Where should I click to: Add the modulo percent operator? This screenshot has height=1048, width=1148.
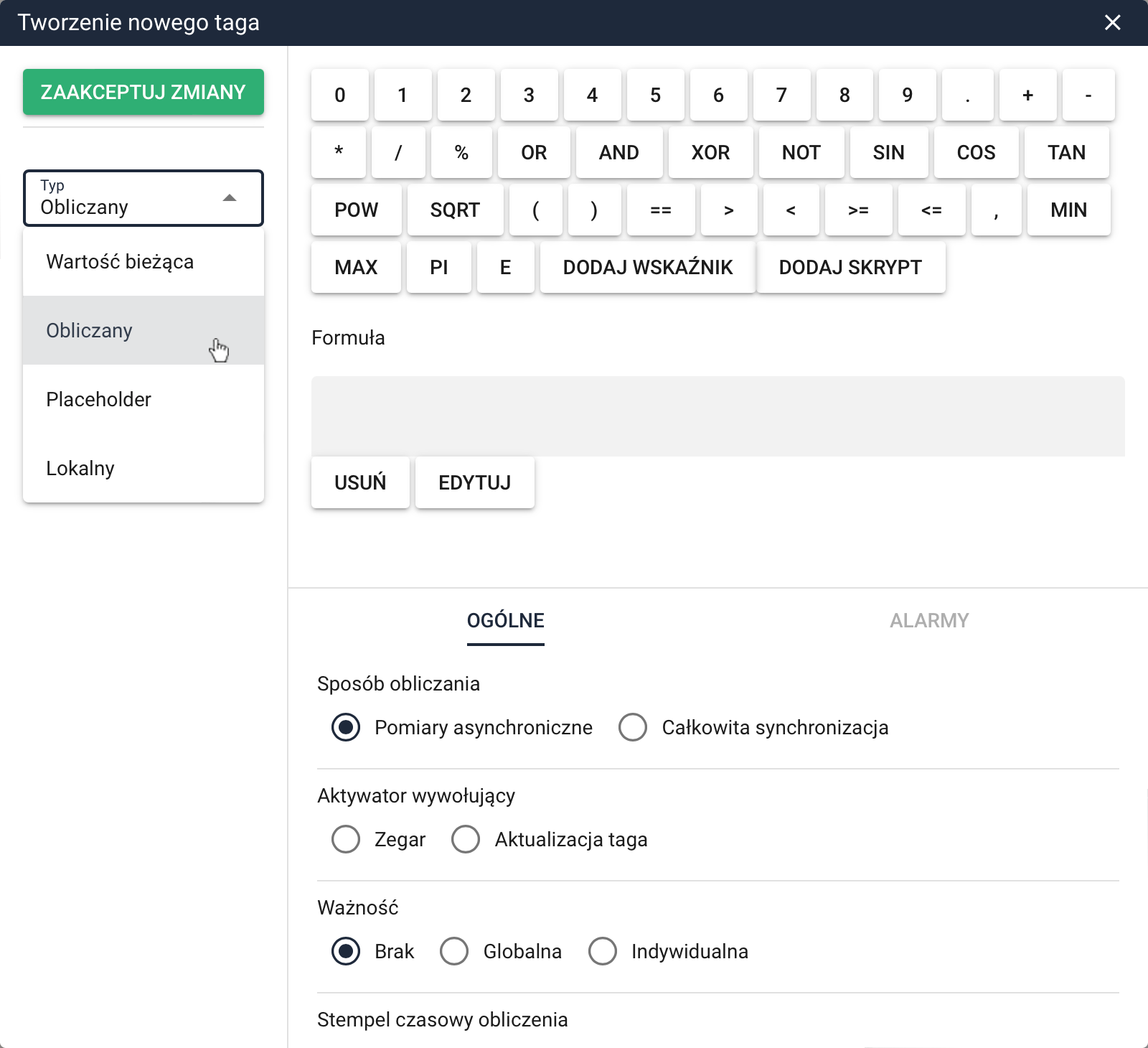[461, 152]
